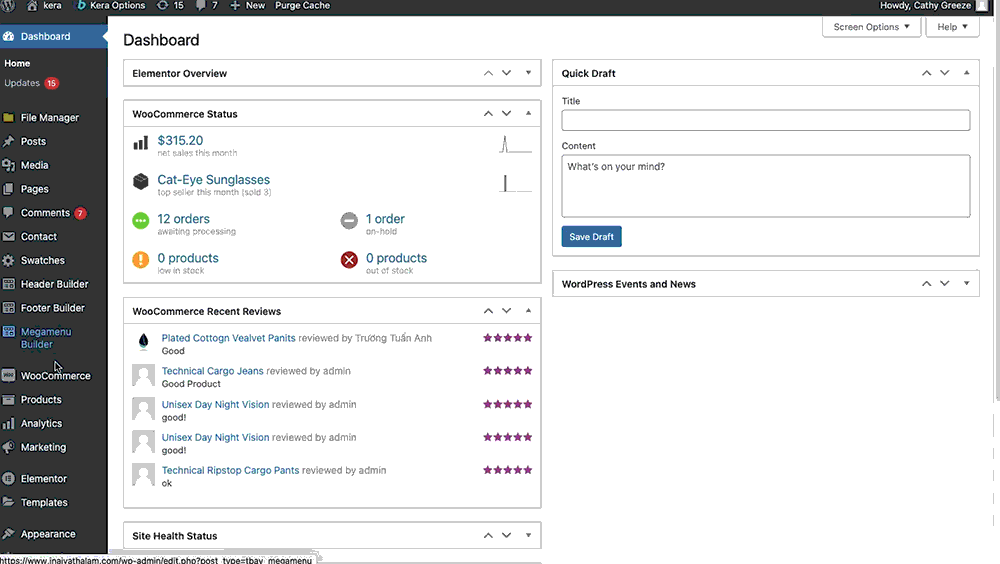Click the New content plus button

point(247,6)
